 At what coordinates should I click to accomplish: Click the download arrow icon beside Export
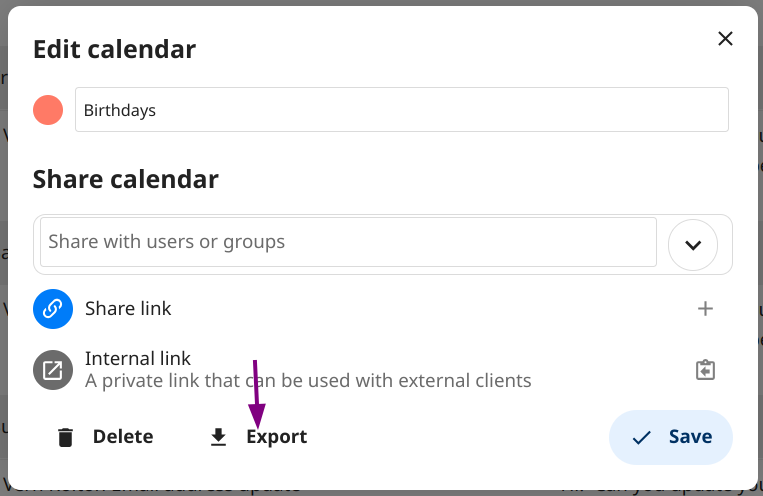[218, 437]
